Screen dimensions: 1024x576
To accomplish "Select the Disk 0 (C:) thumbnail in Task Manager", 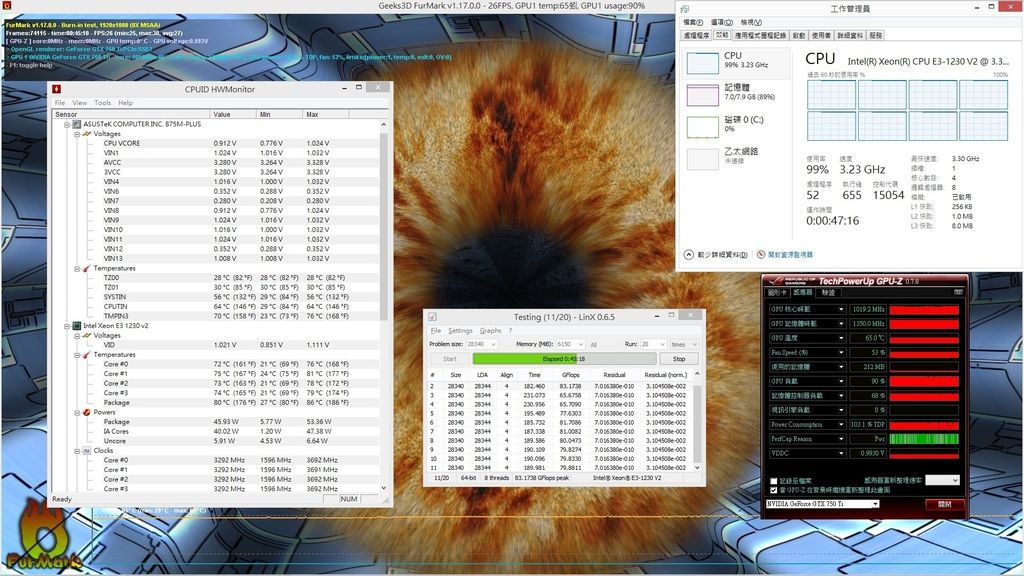I will tap(703, 127).
